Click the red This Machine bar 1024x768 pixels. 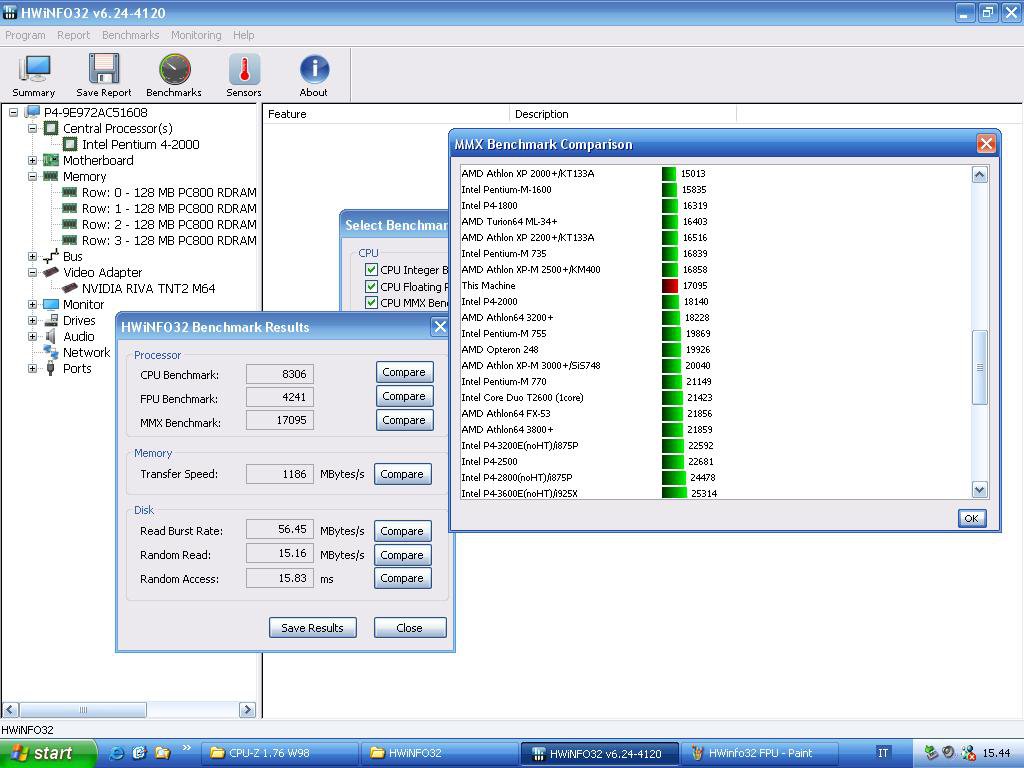pyautogui.click(x=670, y=286)
